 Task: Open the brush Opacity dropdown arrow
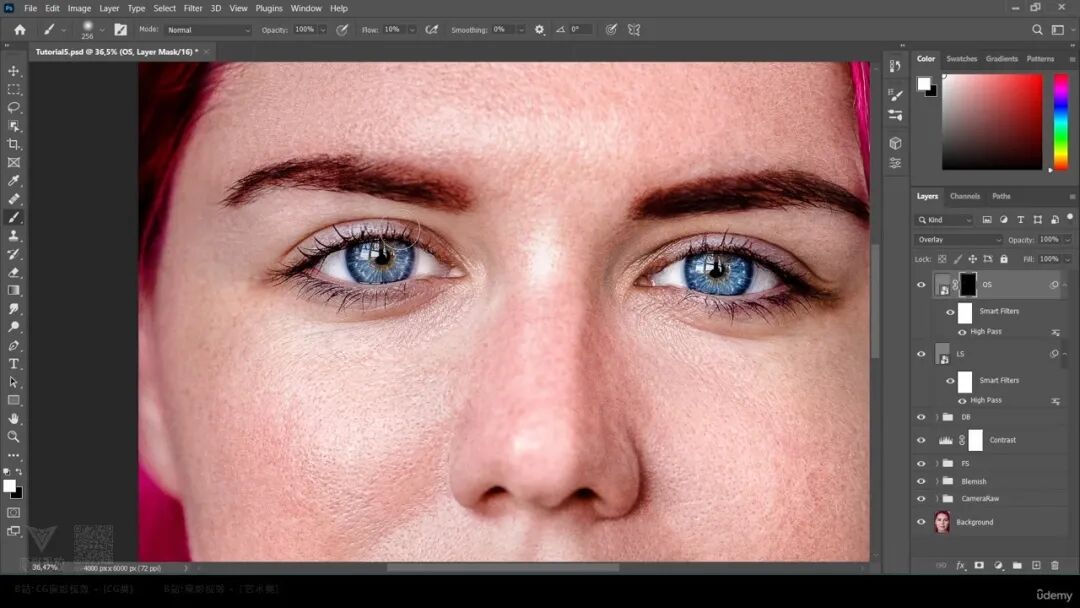click(x=322, y=30)
